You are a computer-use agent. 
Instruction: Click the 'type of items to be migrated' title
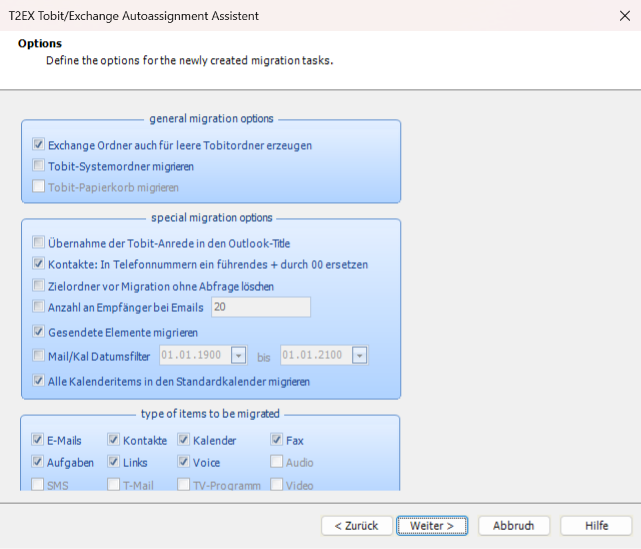pyautogui.click(x=210, y=414)
